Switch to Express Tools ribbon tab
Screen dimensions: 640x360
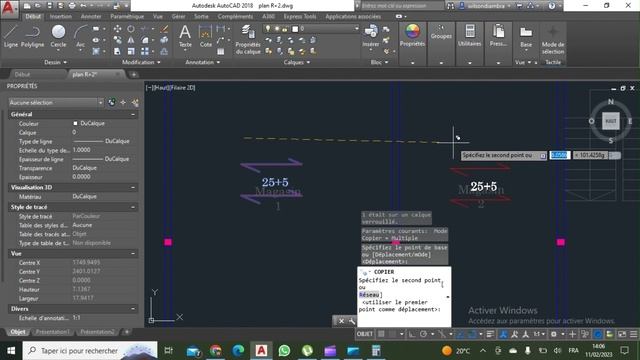click(300, 16)
